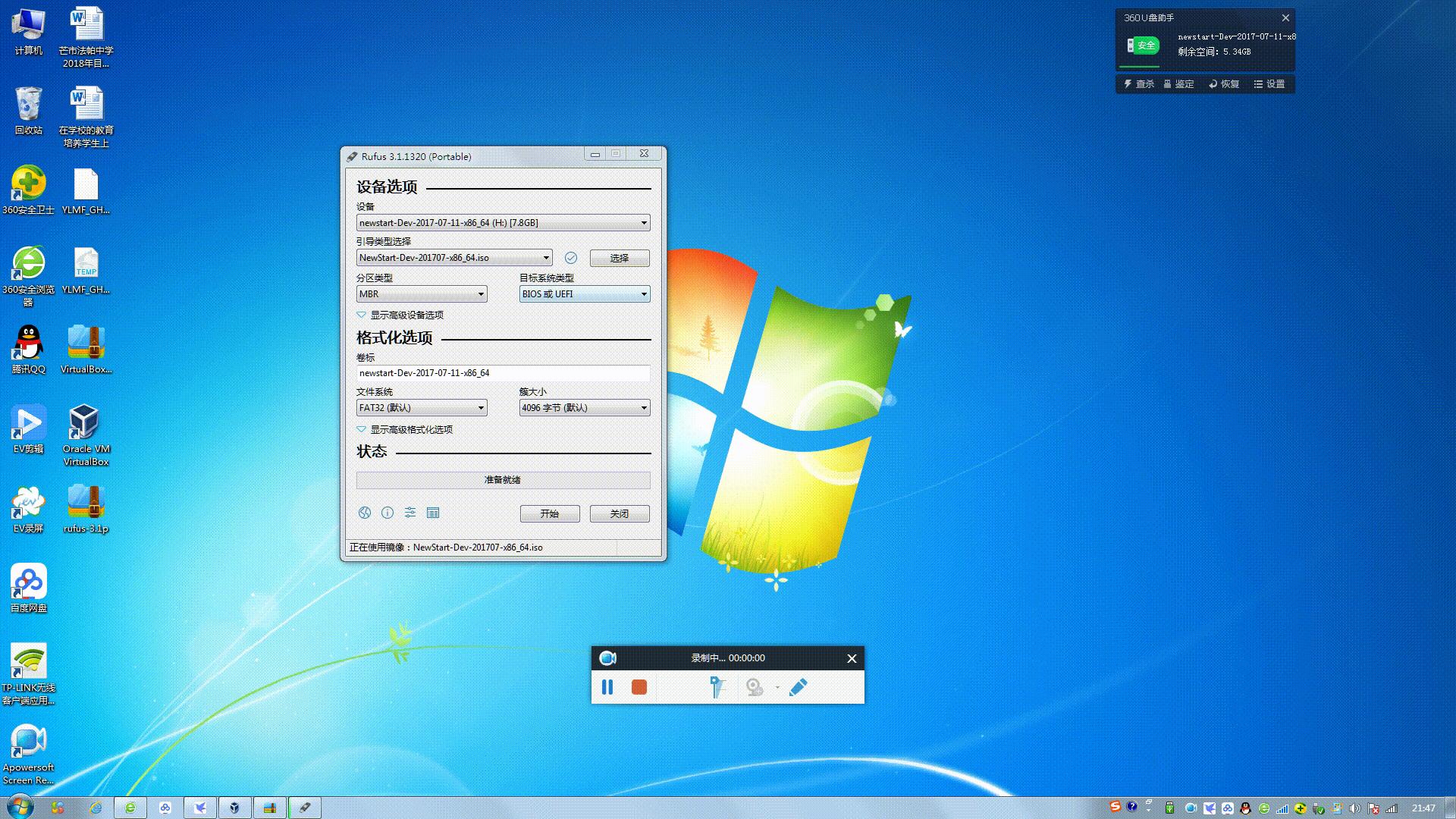Click 设置 in the 360 U盘助手 panel
Viewport: 1456px width, 819px height.
(x=1269, y=84)
